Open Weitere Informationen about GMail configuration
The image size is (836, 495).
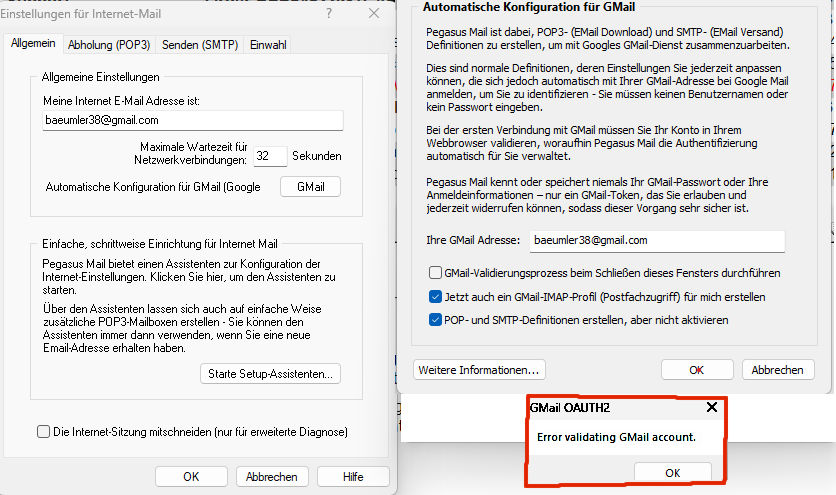tap(479, 370)
